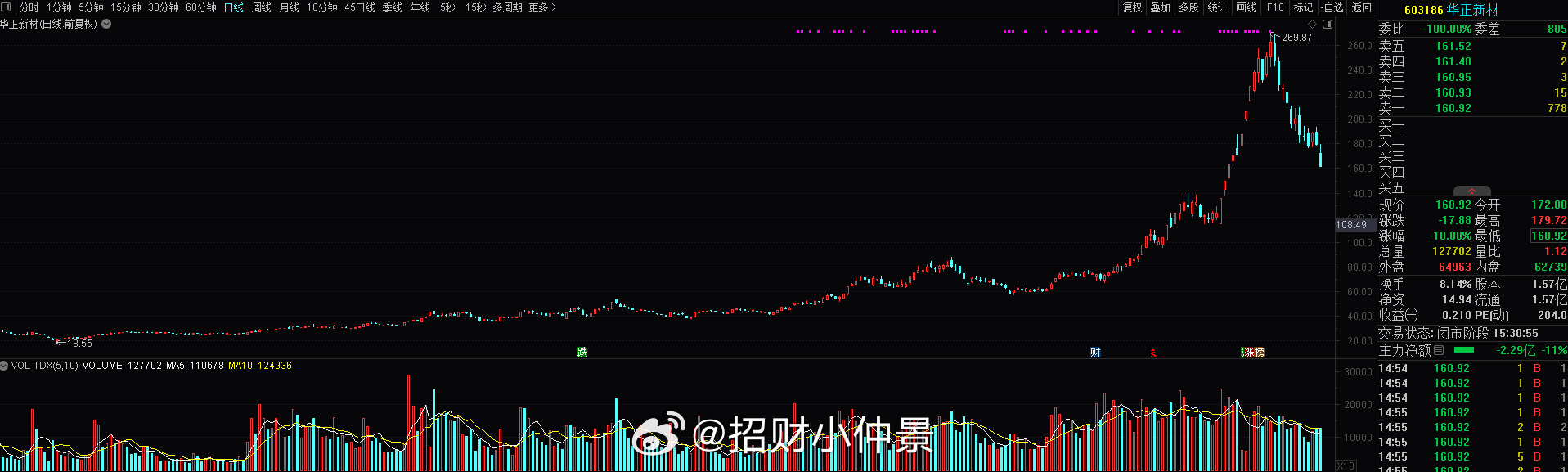Click the red S marker on chart

point(1153,353)
